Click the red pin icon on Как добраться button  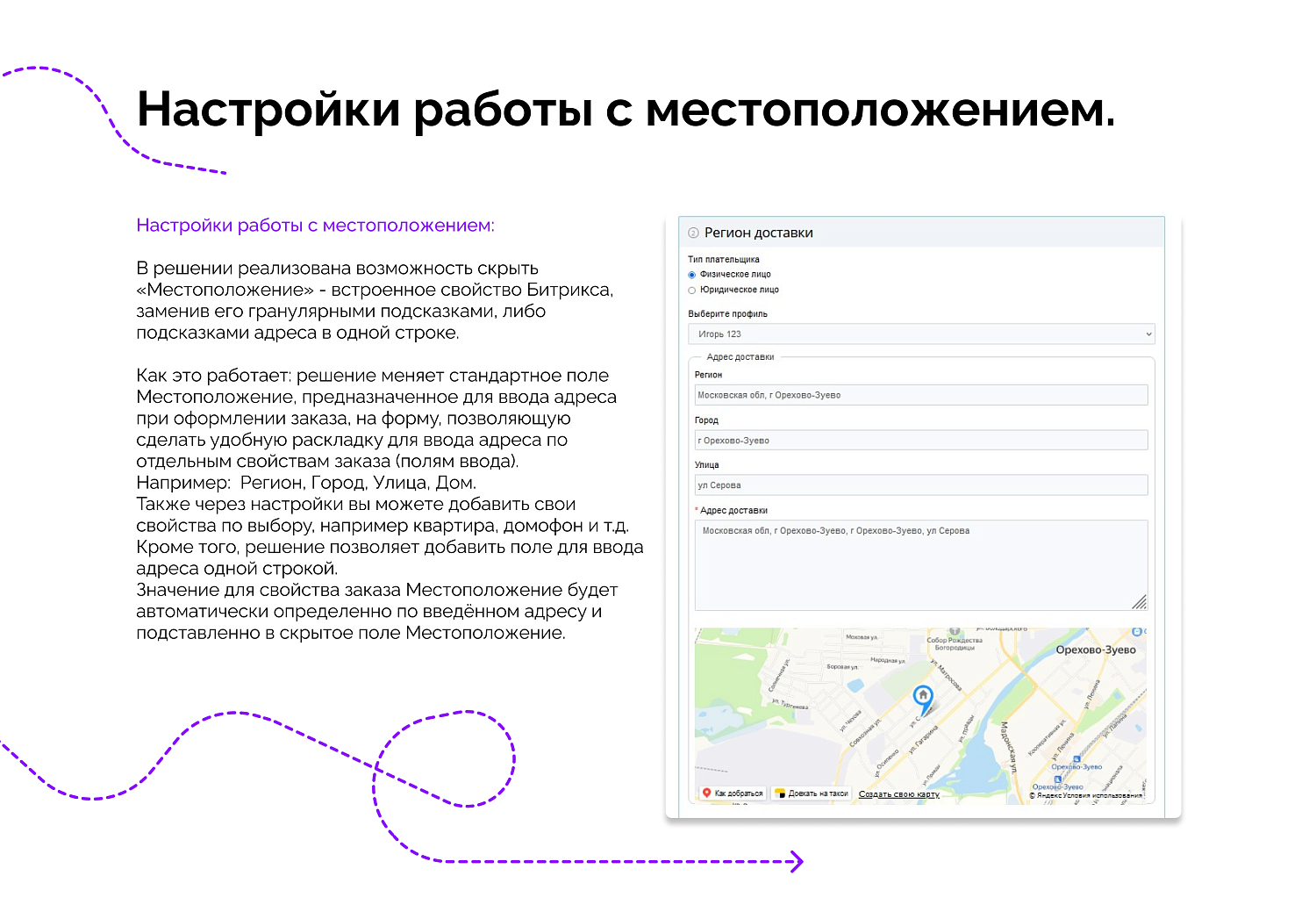pos(707,793)
